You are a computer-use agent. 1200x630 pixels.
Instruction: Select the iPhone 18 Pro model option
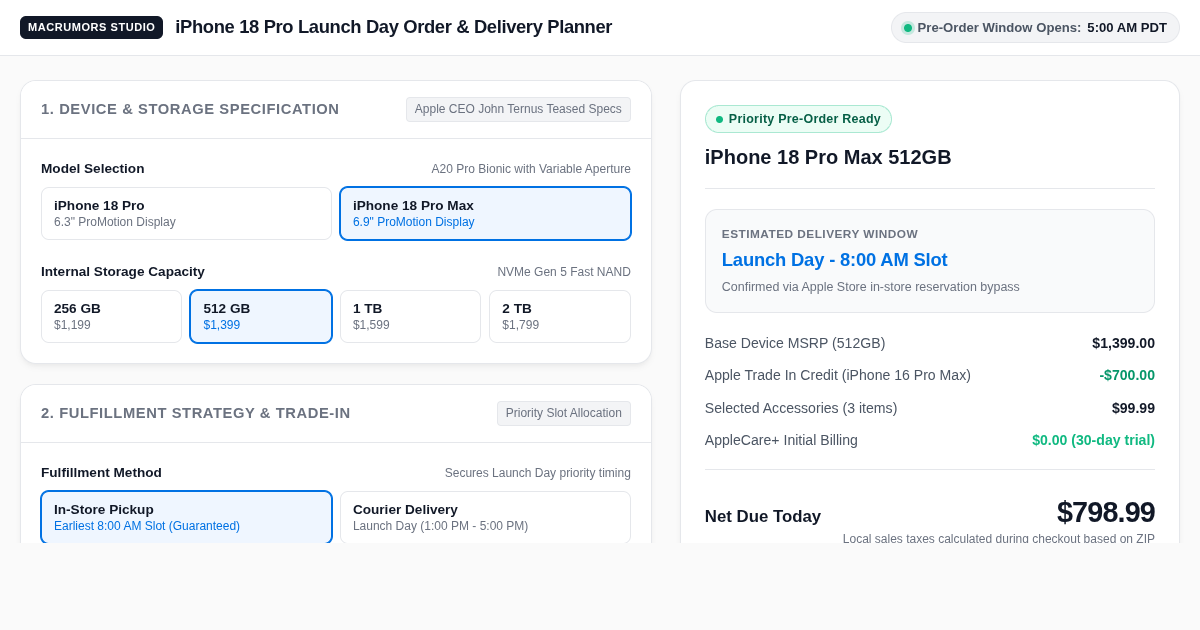point(186,213)
